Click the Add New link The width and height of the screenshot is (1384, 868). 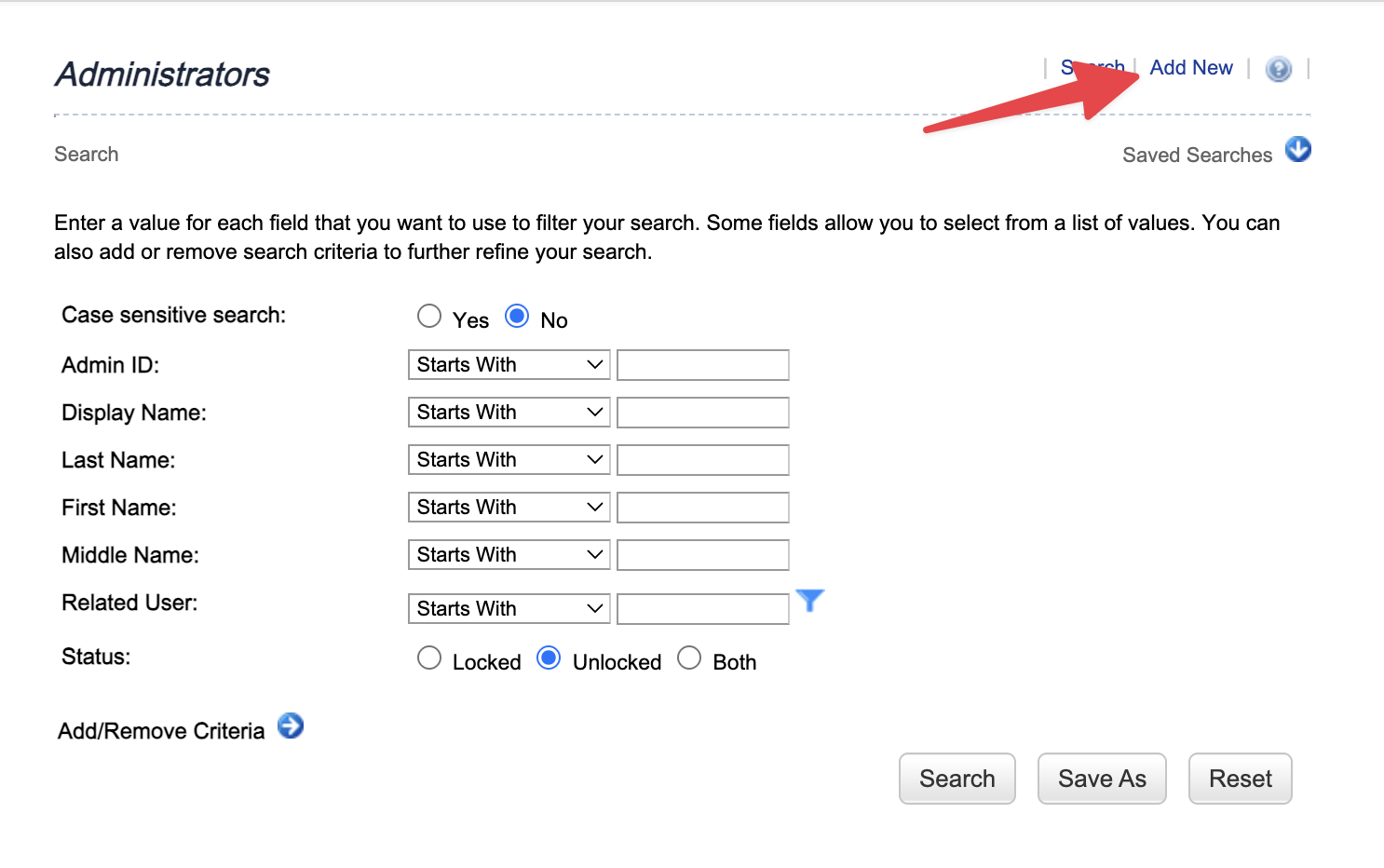pos(1191,68)
